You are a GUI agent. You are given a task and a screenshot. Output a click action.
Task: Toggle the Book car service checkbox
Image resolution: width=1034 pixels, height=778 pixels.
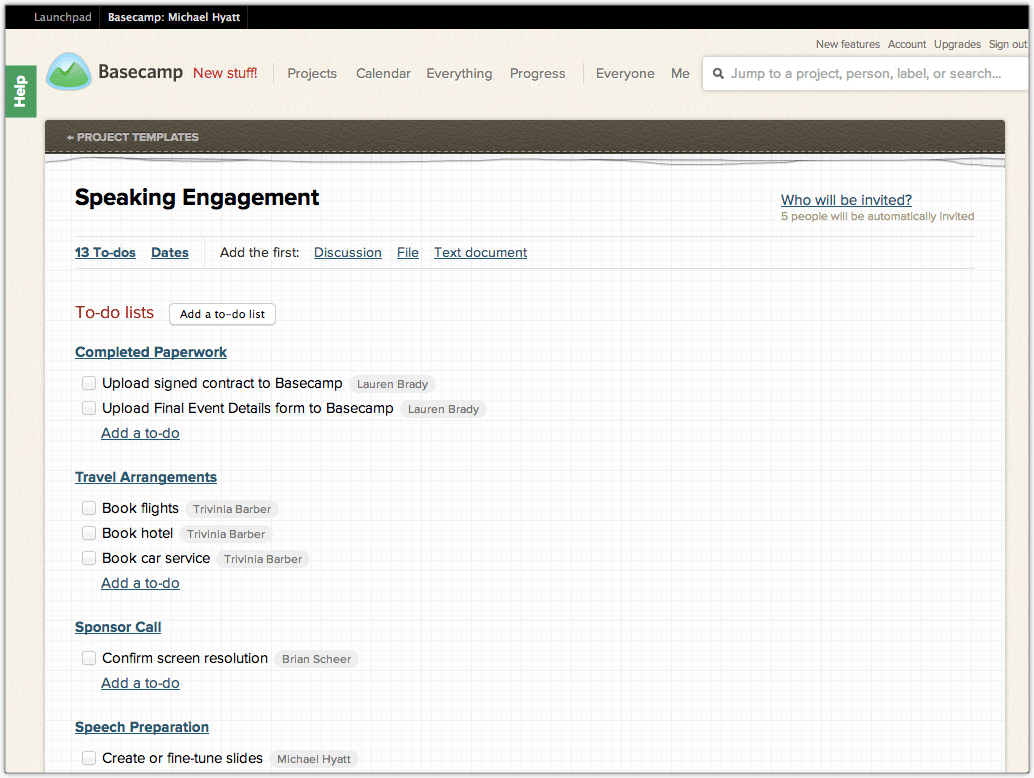point(89,558)
